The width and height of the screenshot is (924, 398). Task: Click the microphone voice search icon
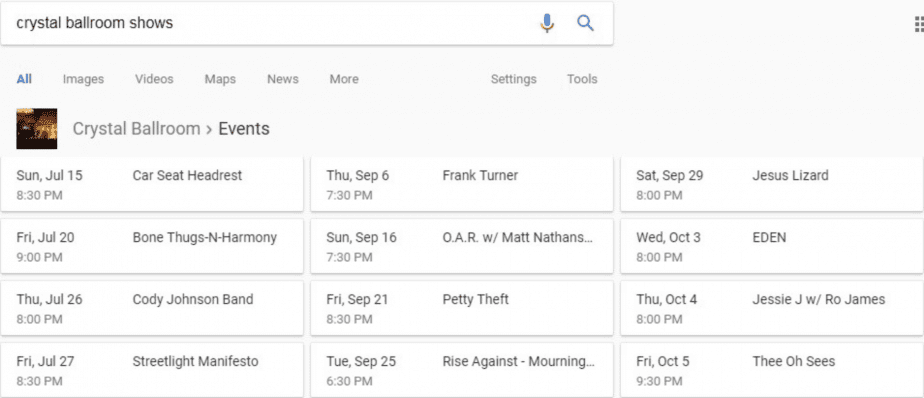point(547,23)
